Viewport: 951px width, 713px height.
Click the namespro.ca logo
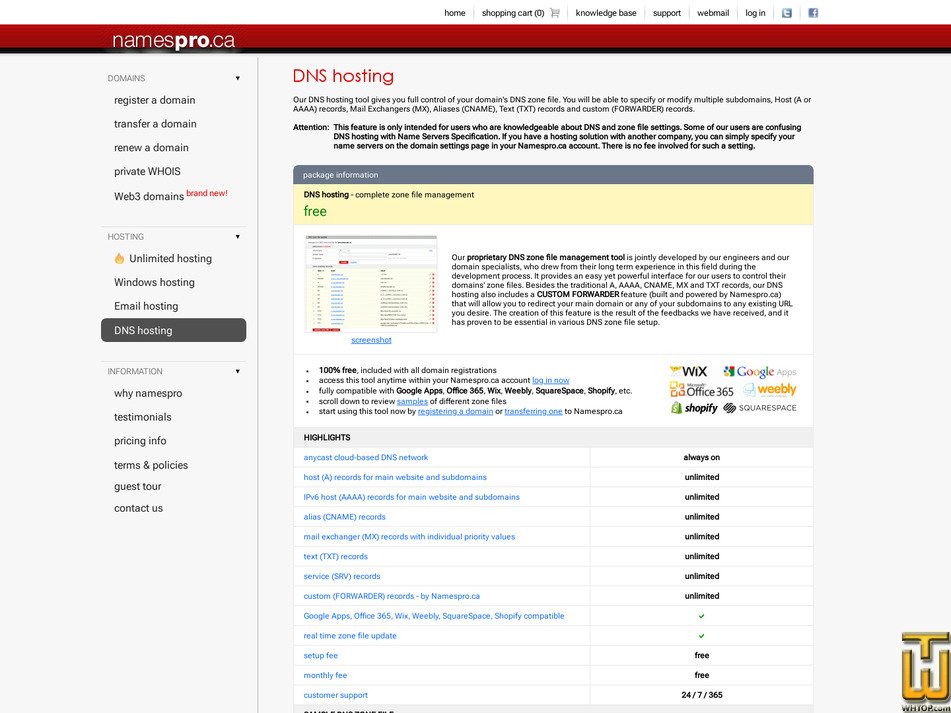click(173, 41)
